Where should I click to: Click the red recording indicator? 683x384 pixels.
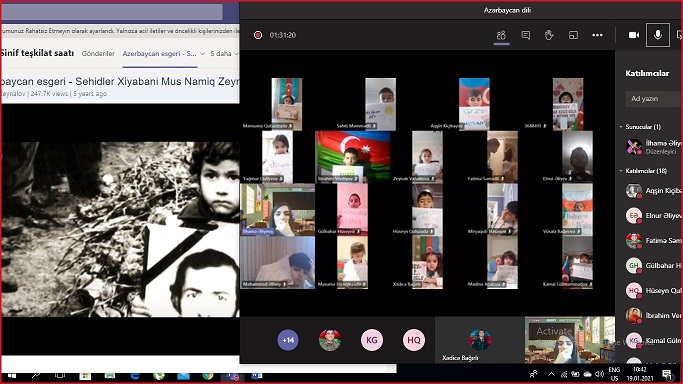[x=258, y=35]
